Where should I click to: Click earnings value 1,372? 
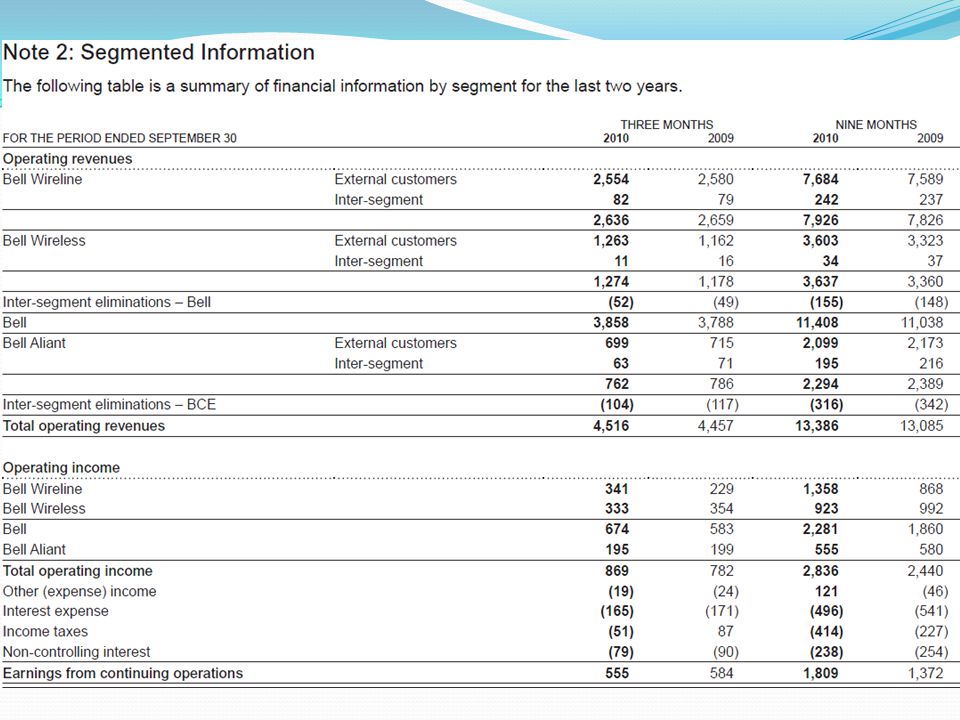pos(925,673)
